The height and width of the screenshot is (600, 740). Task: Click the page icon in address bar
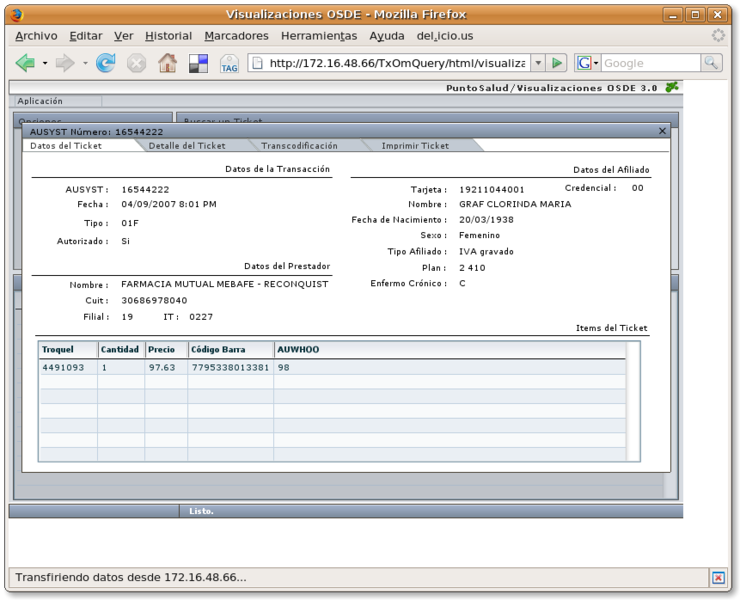tap(257, 63)
